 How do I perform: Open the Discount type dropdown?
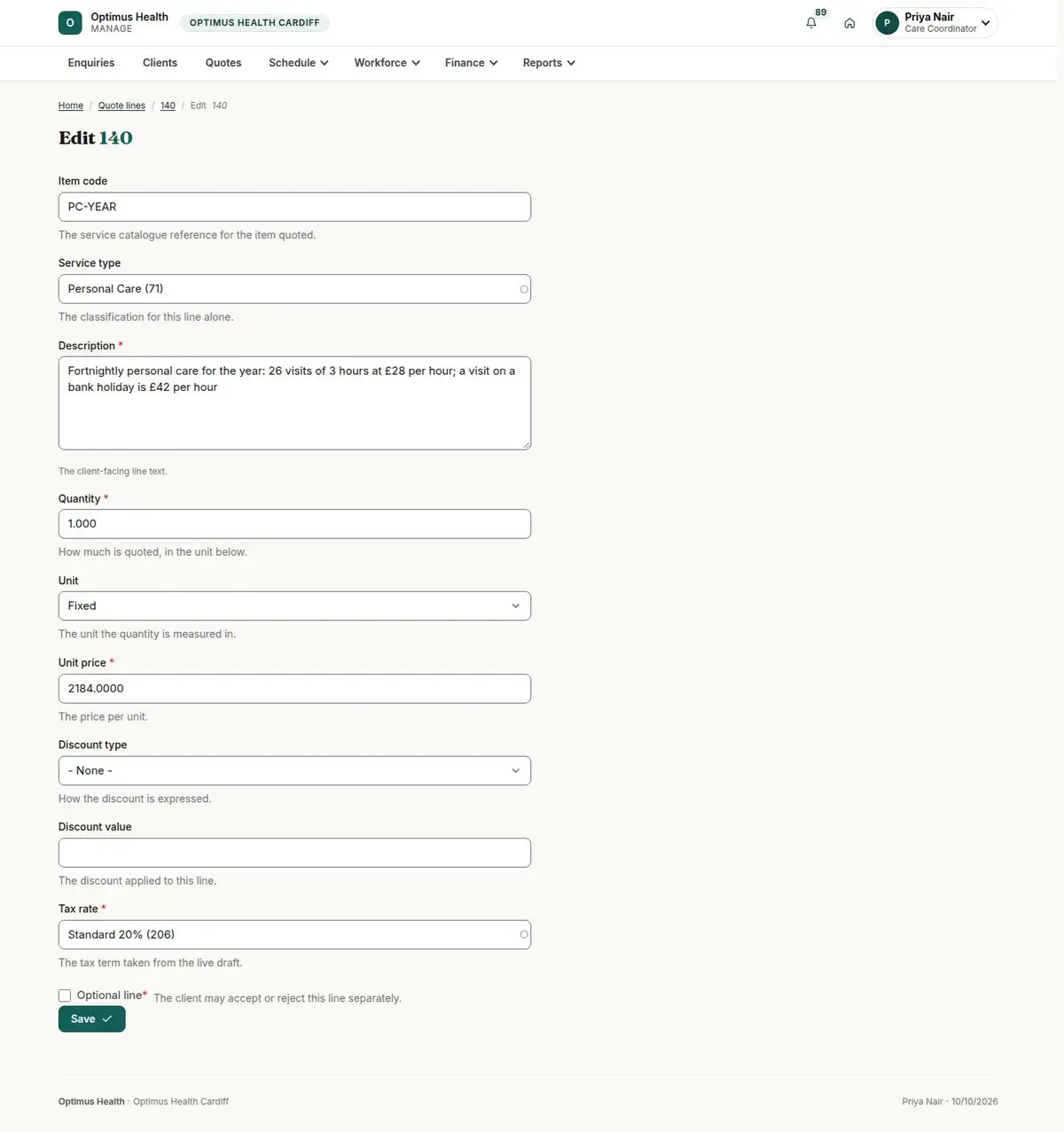[294, 770]
